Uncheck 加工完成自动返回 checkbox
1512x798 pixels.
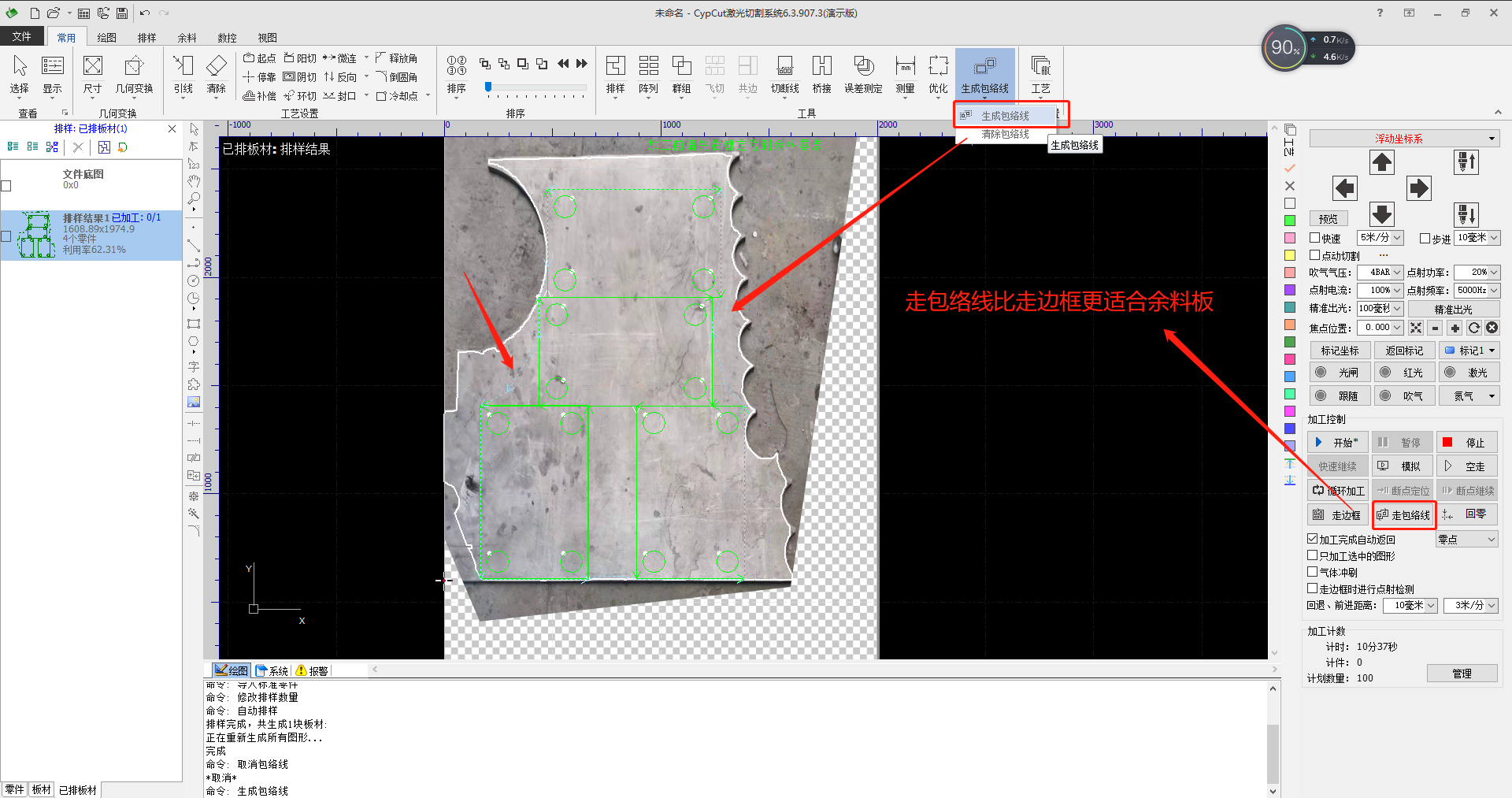tap(1313, 539)
